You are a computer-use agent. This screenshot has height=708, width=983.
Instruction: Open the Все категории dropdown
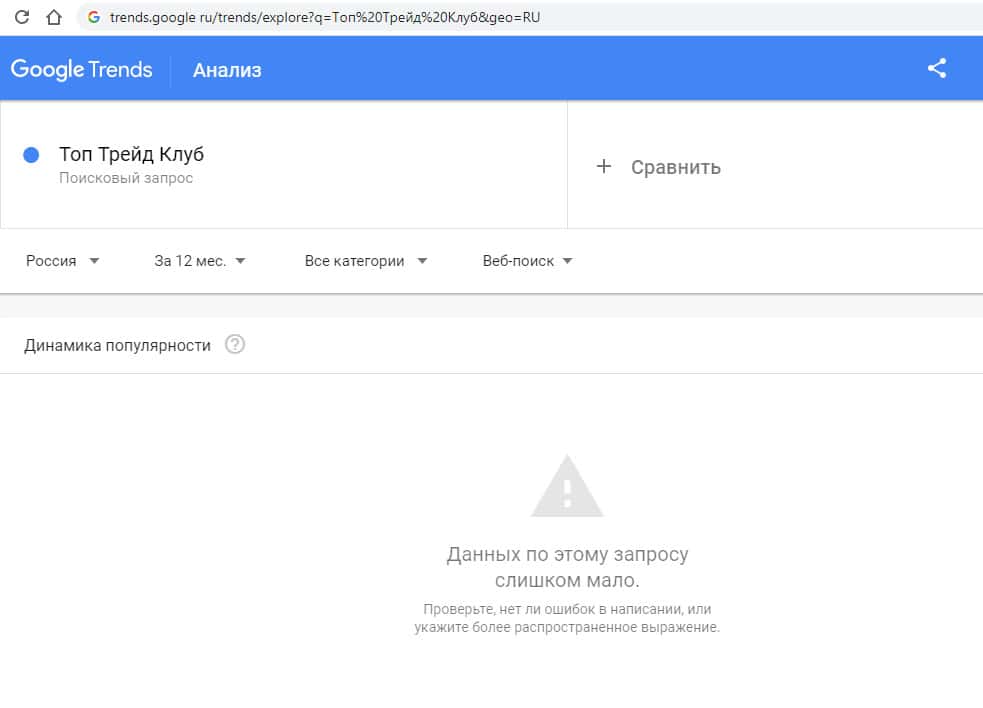coord(366,261)
